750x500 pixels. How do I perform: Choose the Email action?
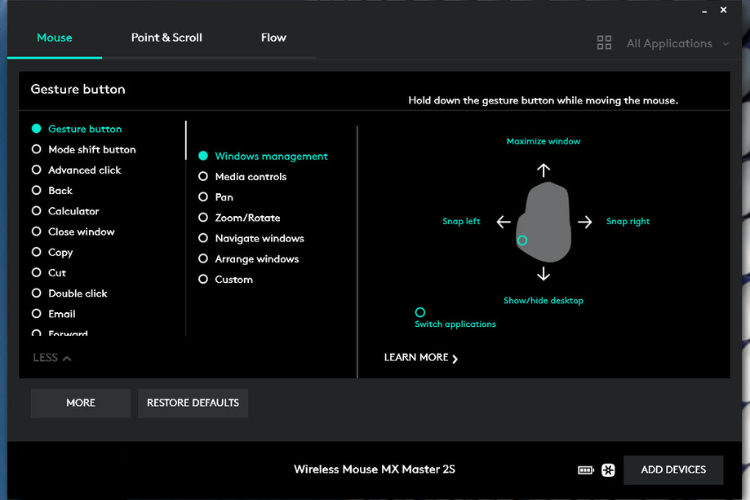[54, 314]
